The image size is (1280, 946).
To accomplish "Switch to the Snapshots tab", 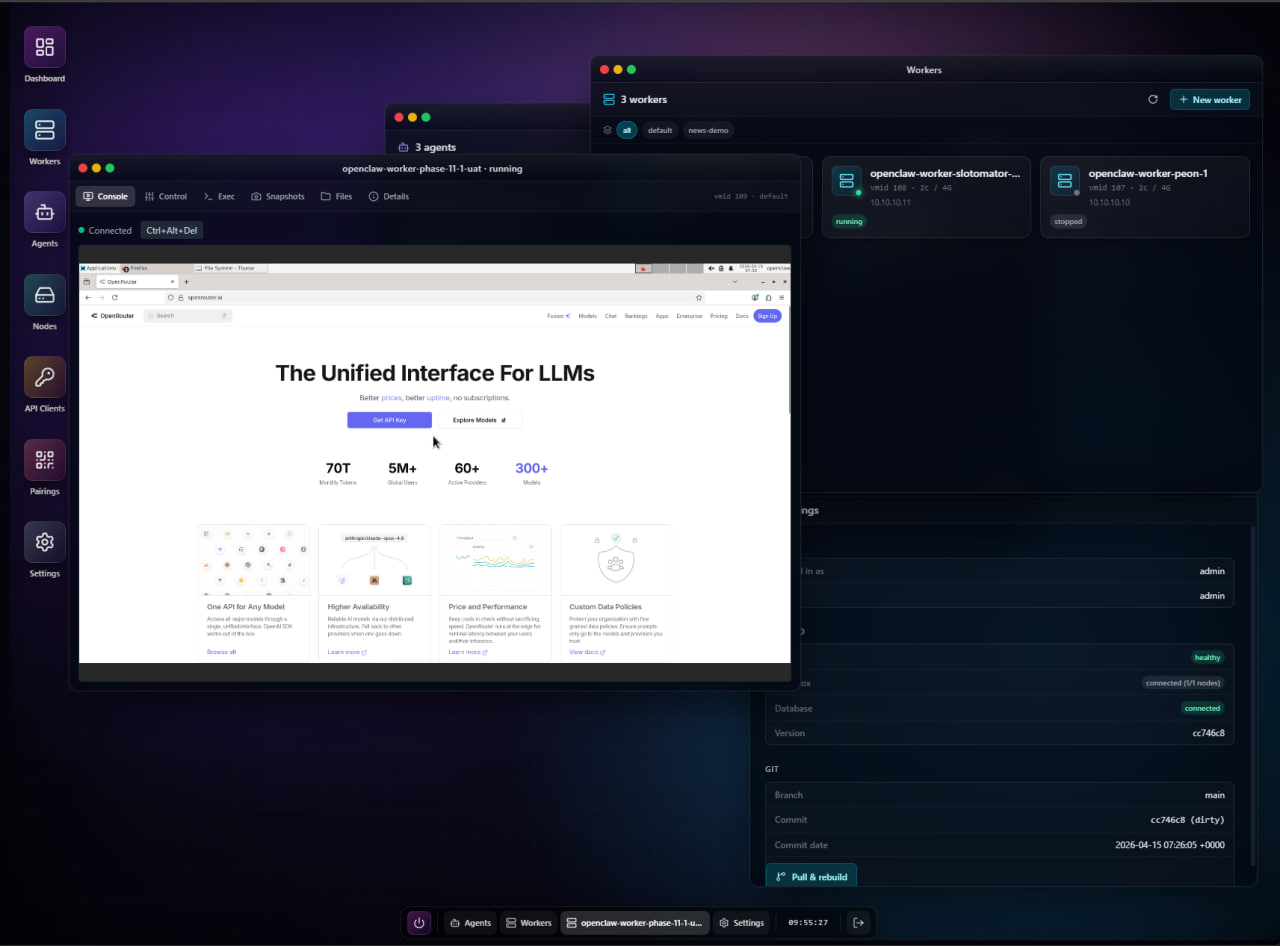I will 278,196.
